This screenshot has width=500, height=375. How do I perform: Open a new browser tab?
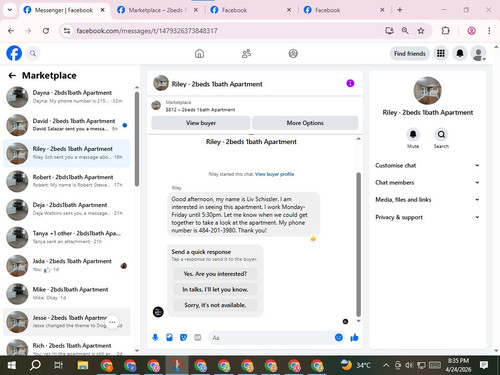(x=400, y=10)
